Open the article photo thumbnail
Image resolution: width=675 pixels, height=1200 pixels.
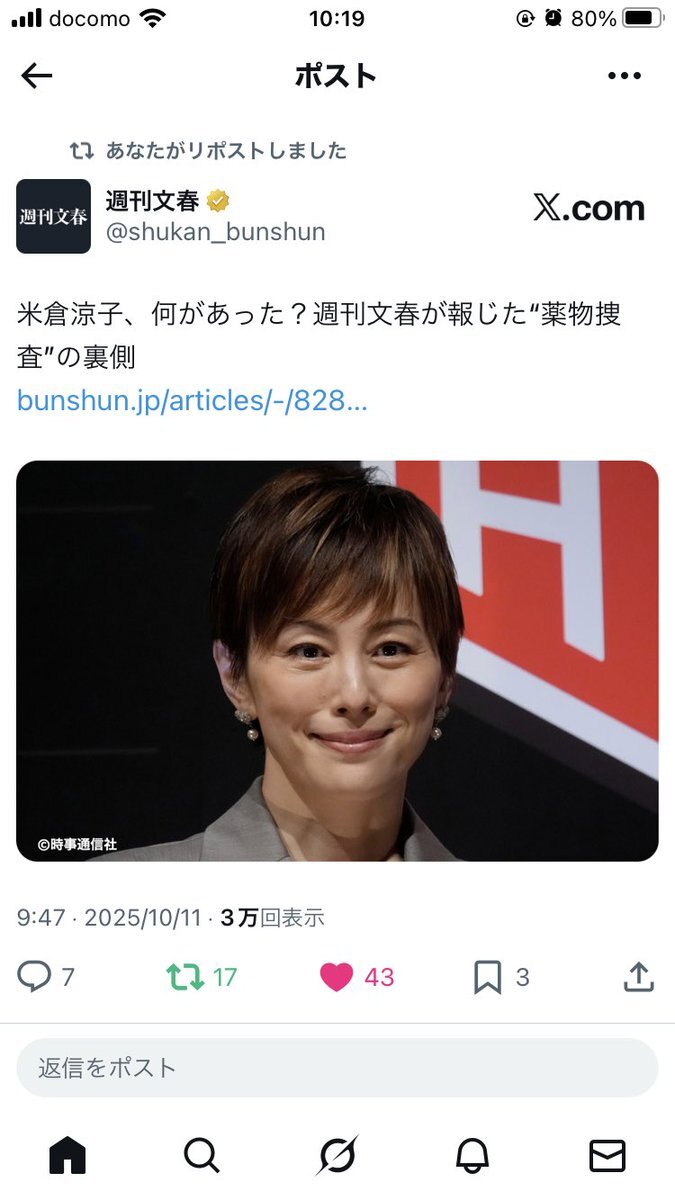(x=337, y=661)
